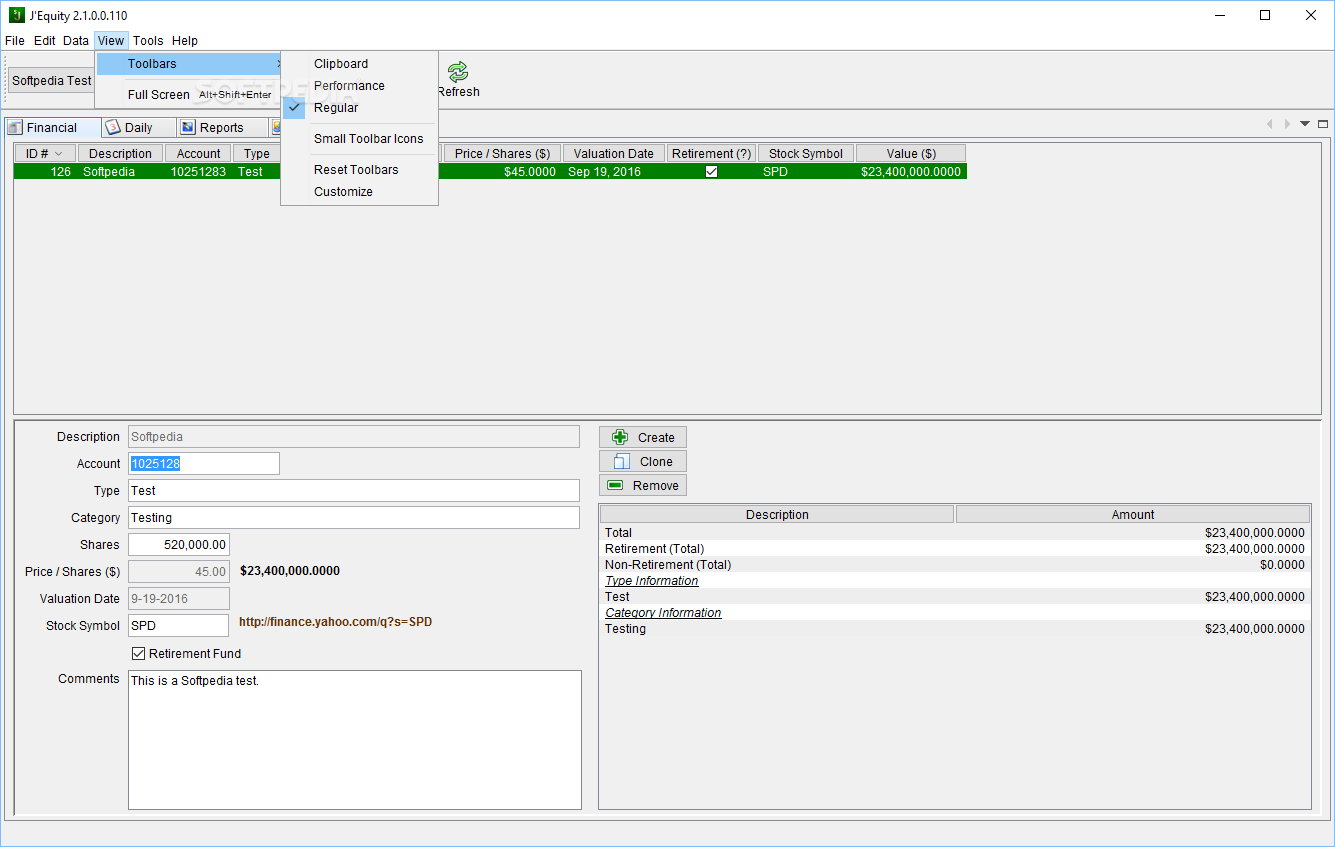Click inside the Comments text area
Viewport: 1335px width, 847px height.
pos(355,739)
